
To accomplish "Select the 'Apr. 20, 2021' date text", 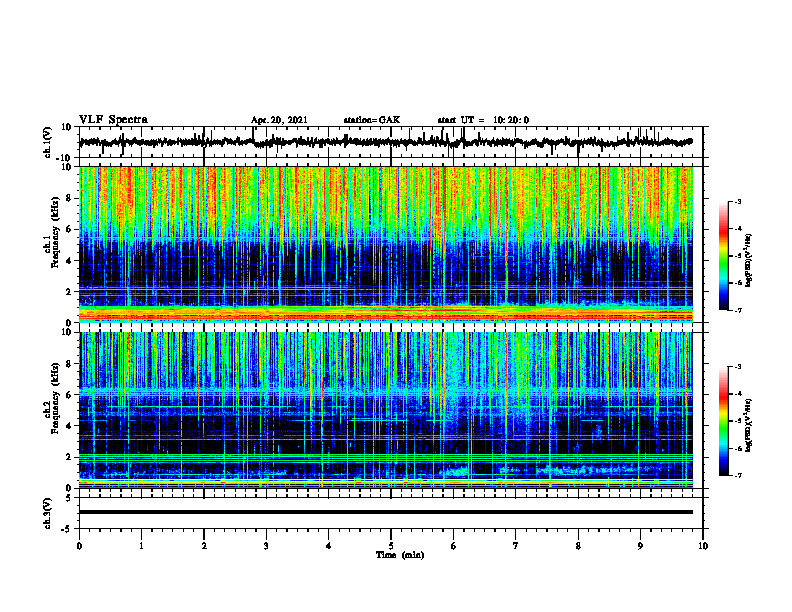I will coord(279,120).
